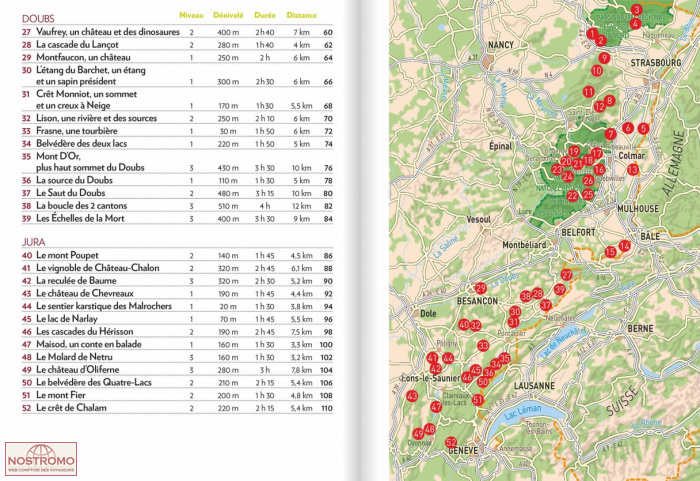Image resolution: width=700 pixels, height=481 pixels.
Task: Select row 'Le lac de Narlay'
Action: [177, 319]
